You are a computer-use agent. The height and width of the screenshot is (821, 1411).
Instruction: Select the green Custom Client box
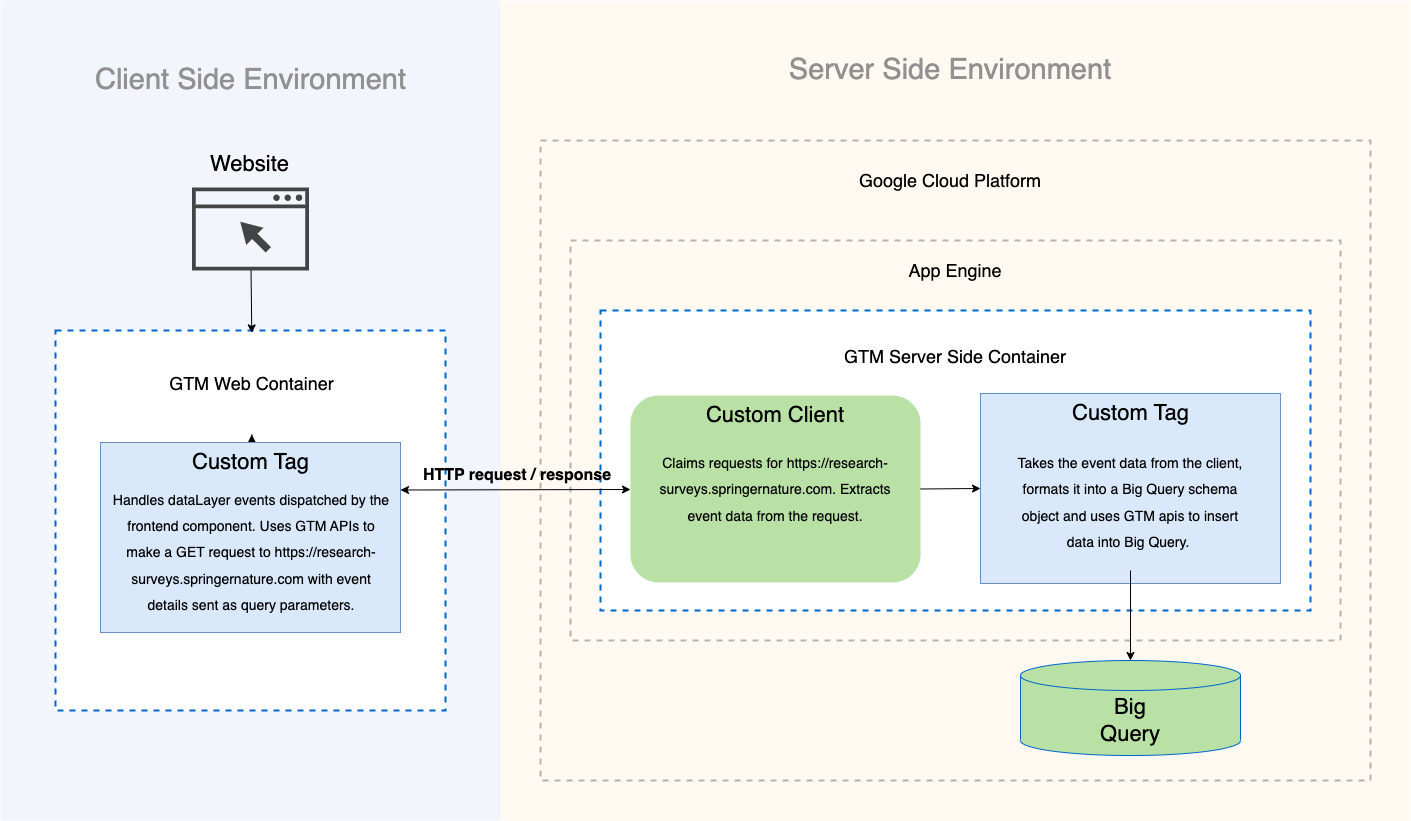point(775,488)
